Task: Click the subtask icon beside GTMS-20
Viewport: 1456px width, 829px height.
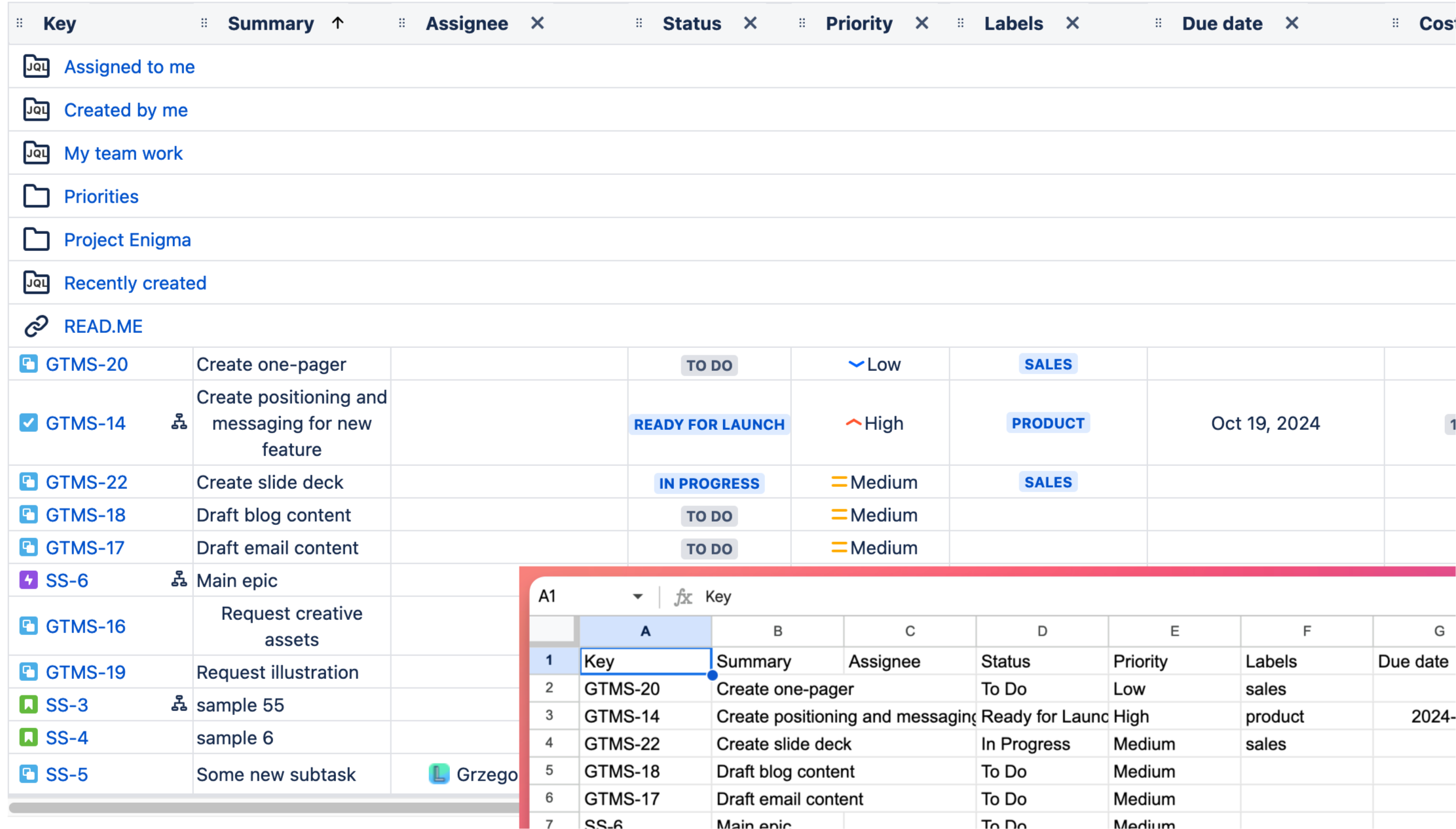Action: pyautogui.click(x=28, y=364)
